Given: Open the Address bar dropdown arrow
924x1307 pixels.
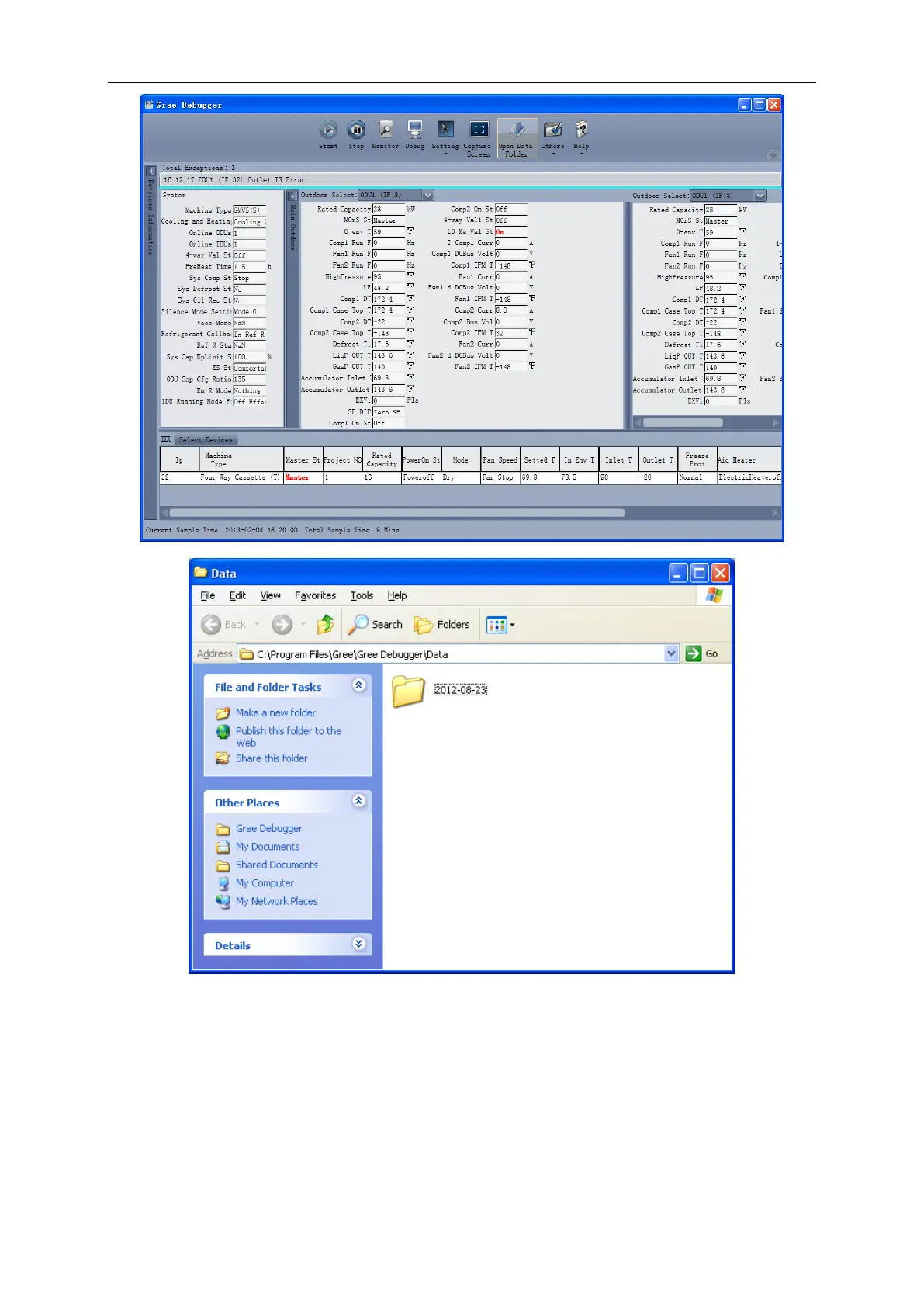Looking at the screenshot, I should (672, 653).
